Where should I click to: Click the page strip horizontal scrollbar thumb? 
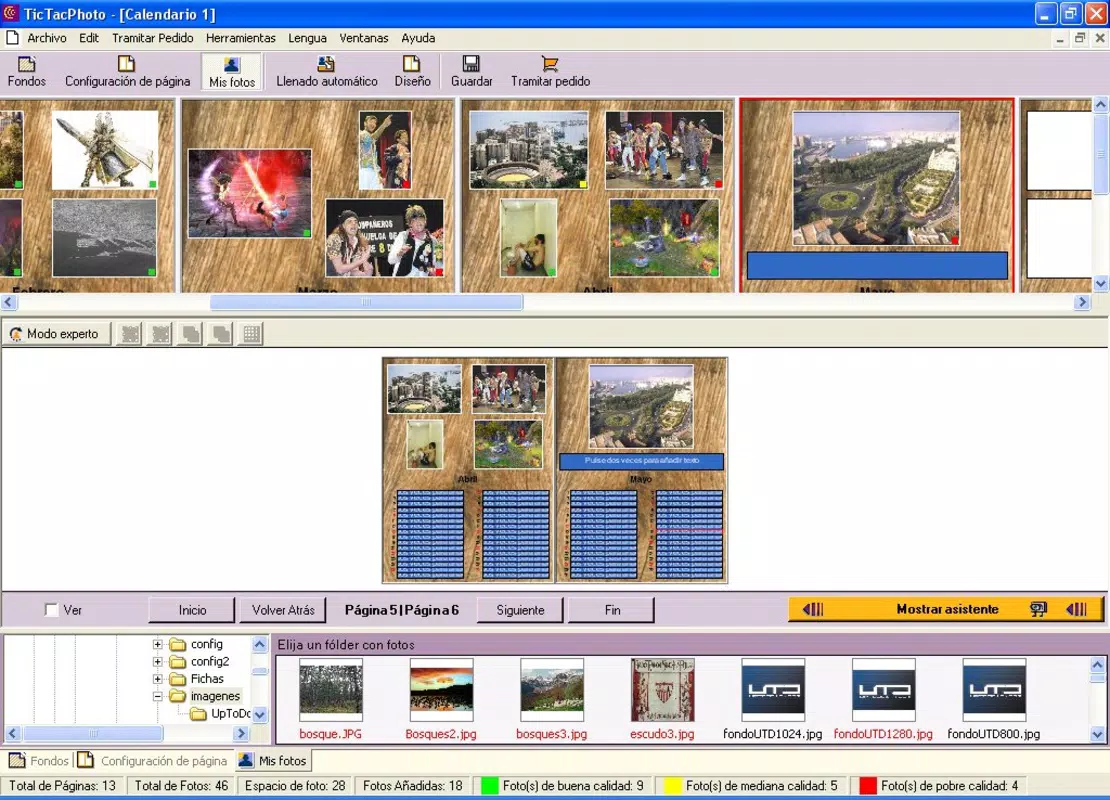tap(367, 302)
